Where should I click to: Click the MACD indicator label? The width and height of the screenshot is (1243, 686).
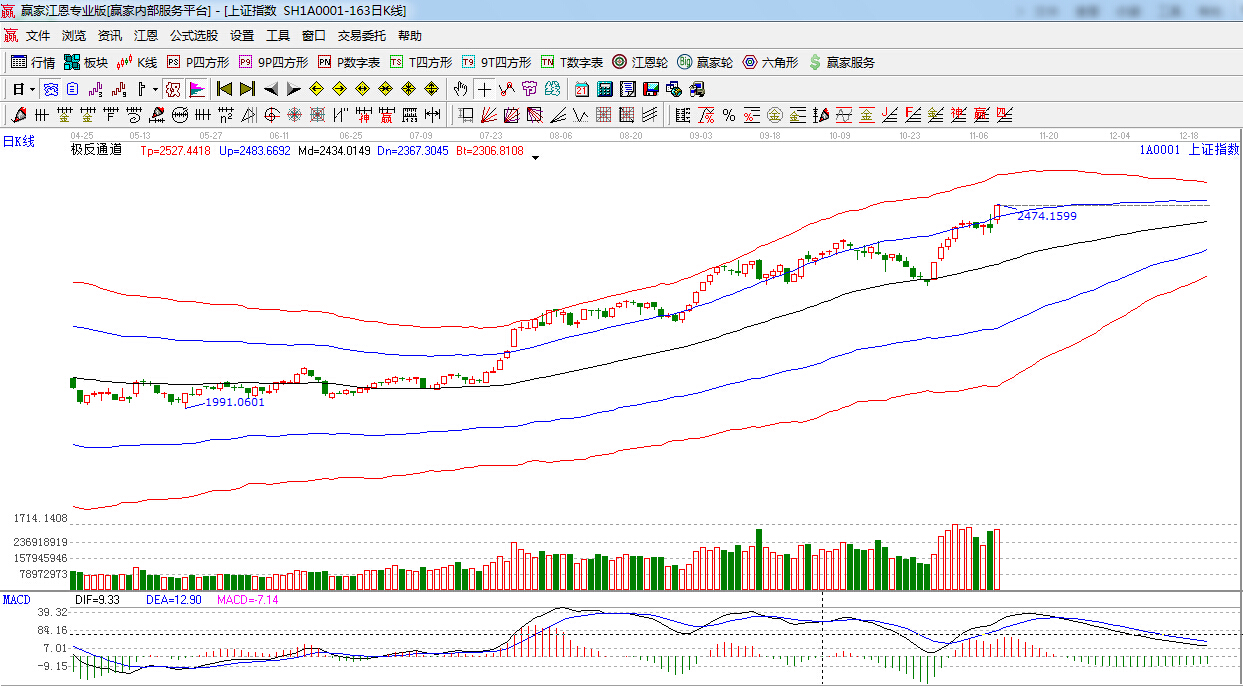[16, 599]
